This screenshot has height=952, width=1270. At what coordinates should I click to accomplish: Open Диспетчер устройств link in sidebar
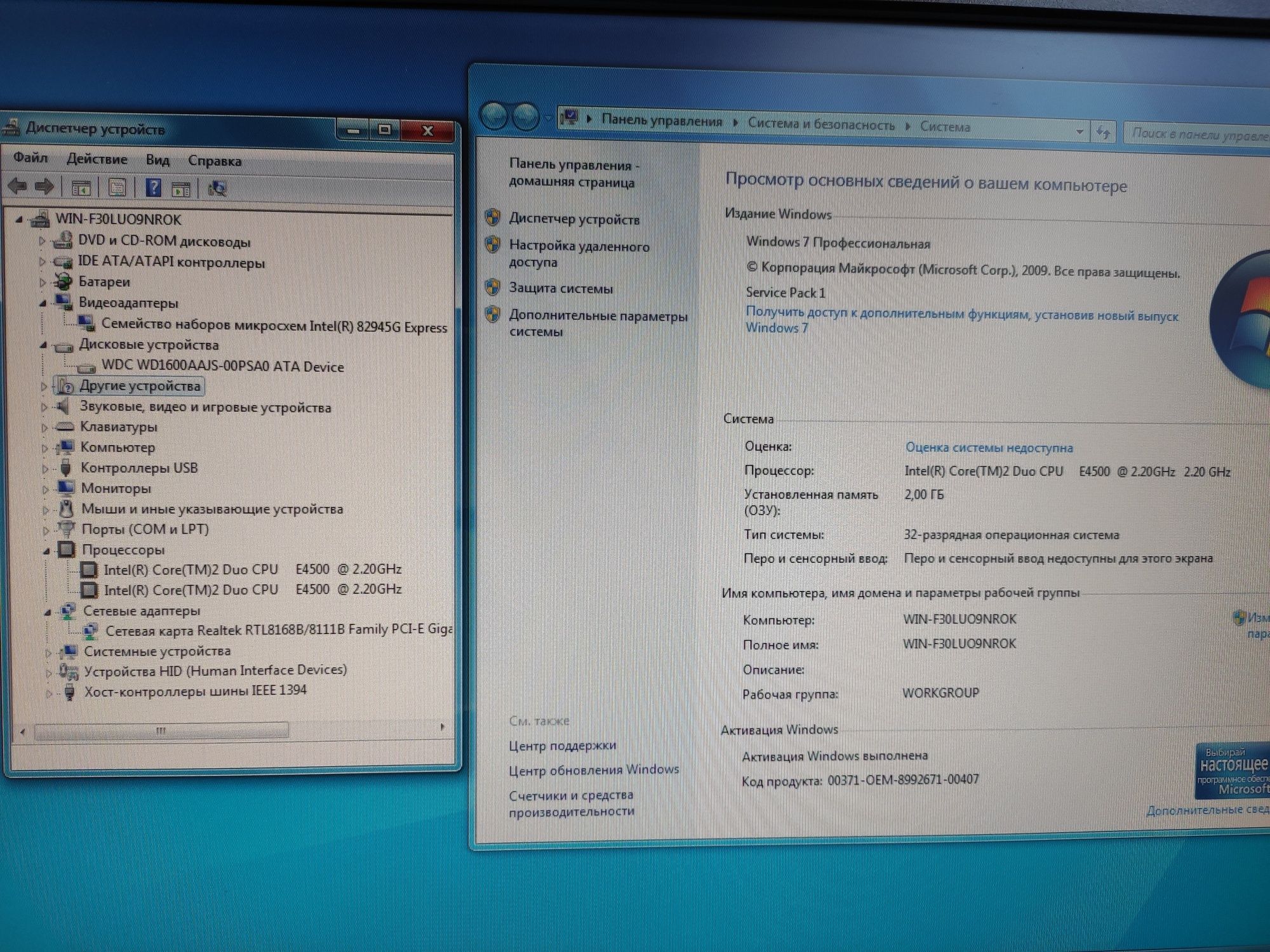coord(574,220)
